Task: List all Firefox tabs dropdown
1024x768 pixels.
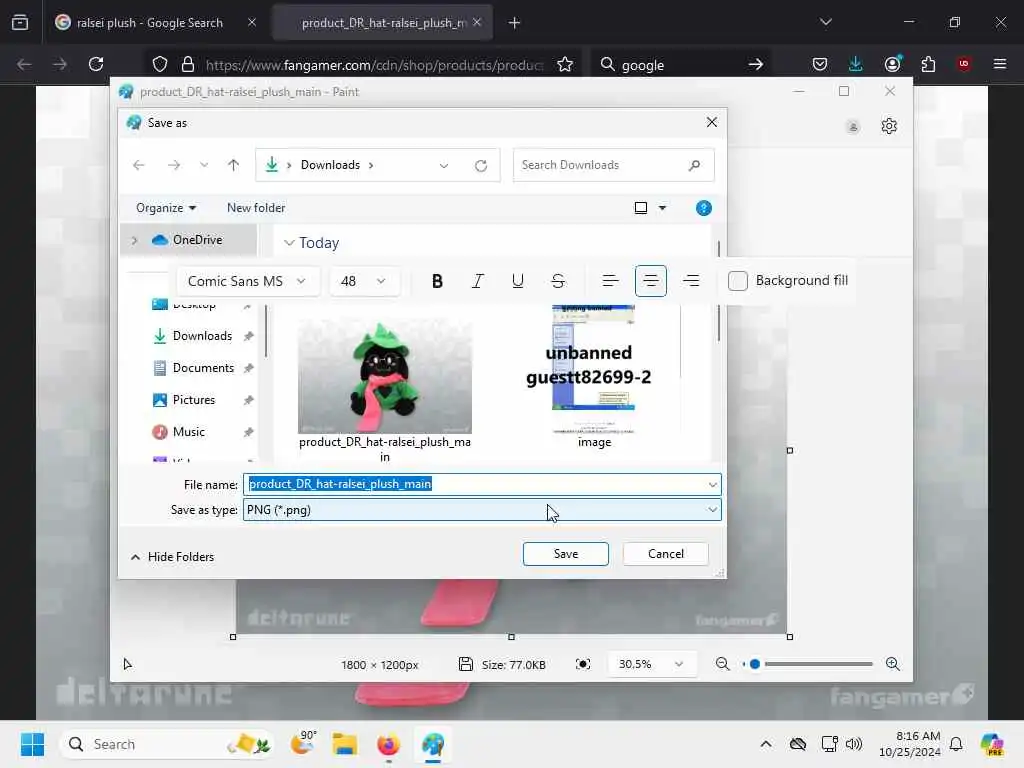Action: tap(825, 22)
